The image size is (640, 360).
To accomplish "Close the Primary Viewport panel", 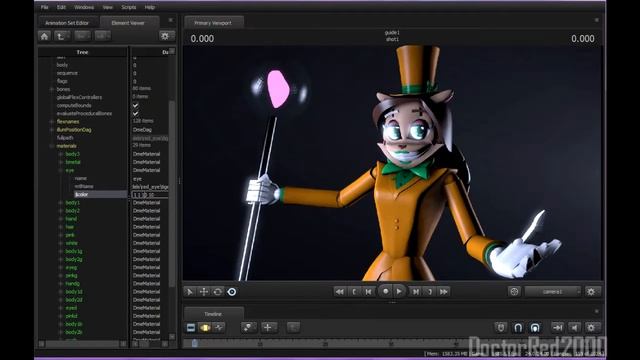I will [596, 20].
